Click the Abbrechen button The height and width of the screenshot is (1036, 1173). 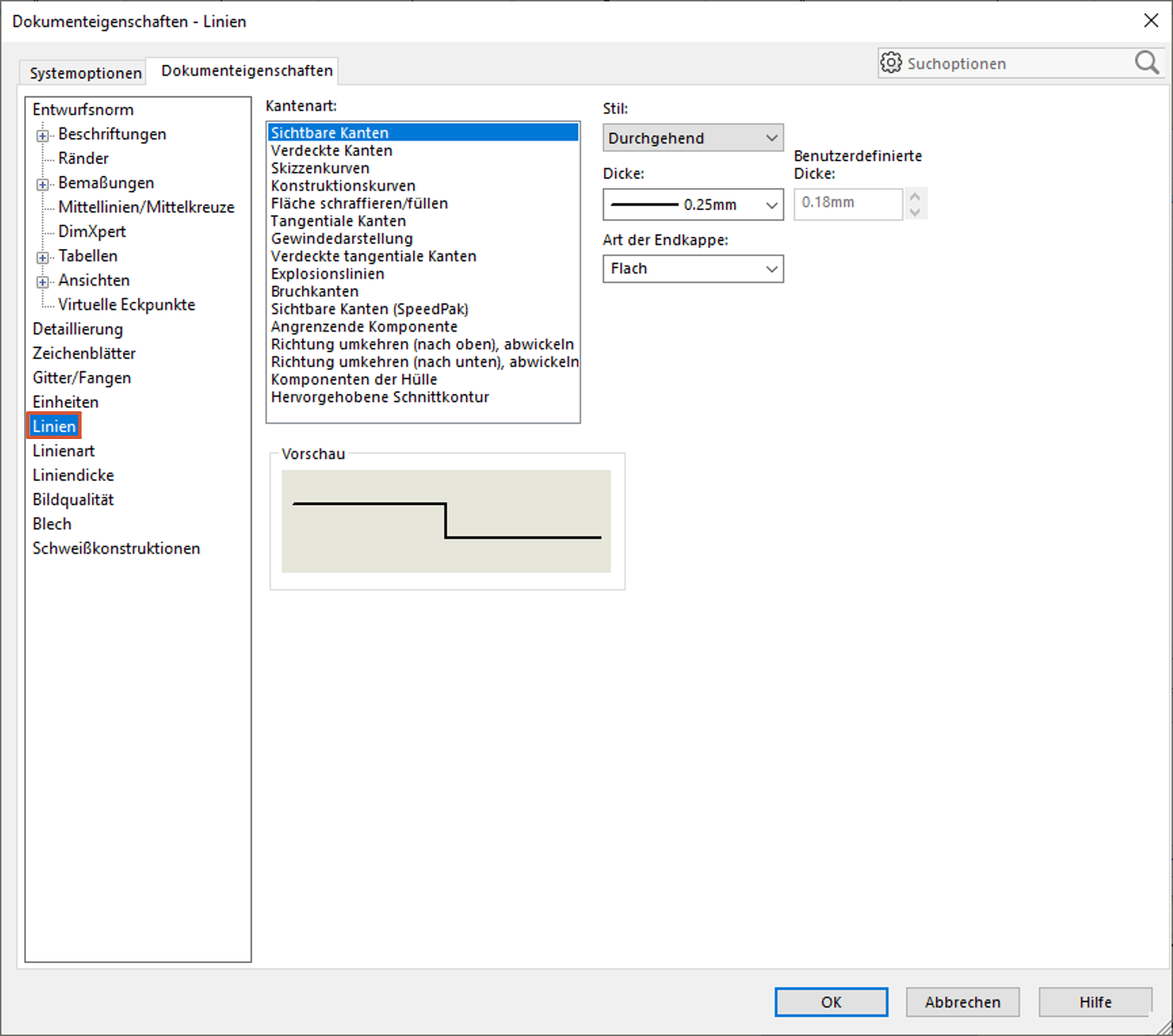[x=962, y=1002]
